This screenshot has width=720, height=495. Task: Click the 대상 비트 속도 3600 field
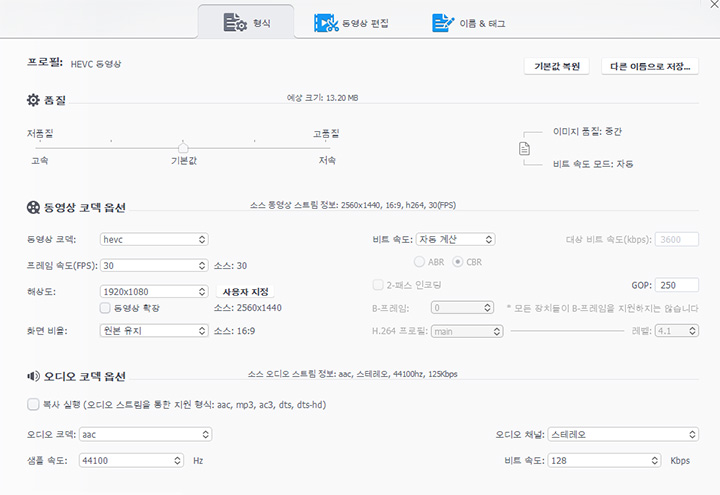(x=677, y=239)
